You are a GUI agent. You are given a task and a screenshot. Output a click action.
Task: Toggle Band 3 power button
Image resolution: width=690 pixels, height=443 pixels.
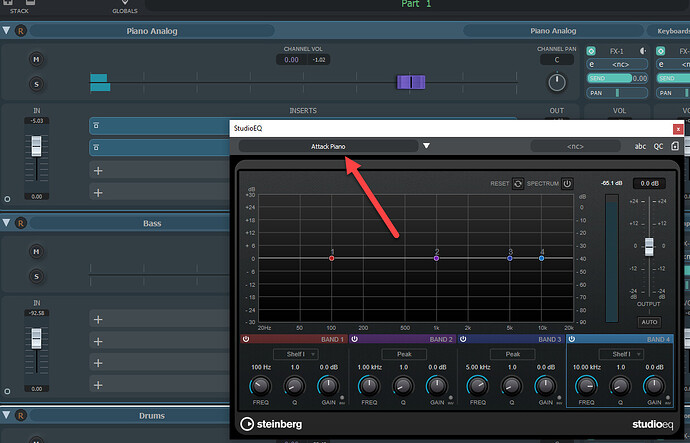(463, 339)
